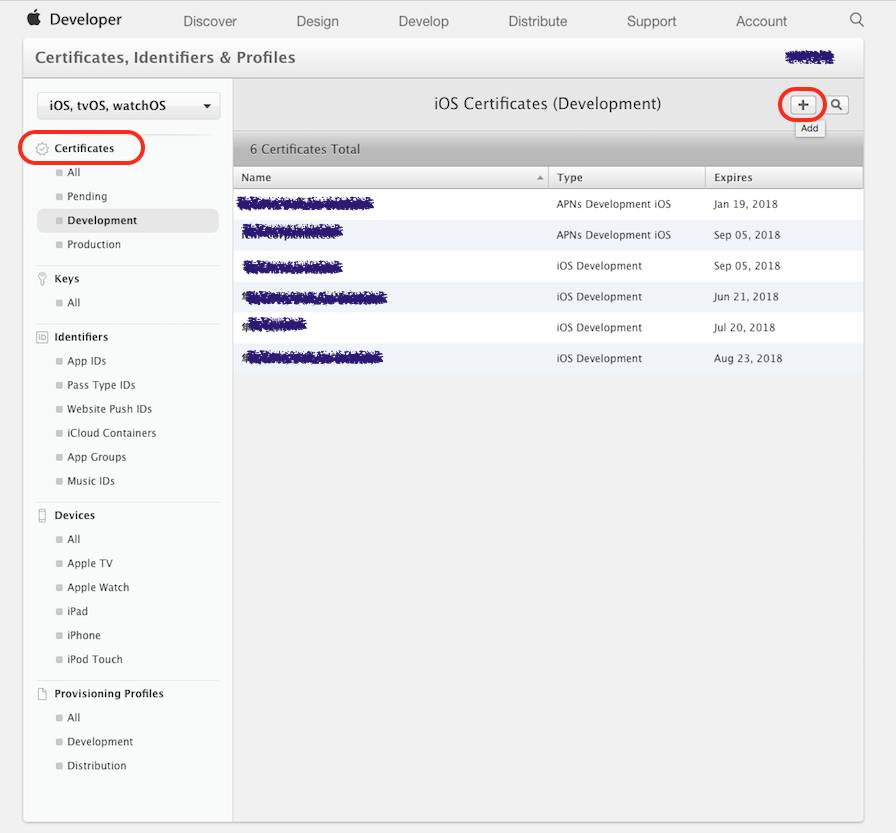Viewport: 896px width, 833px height.
Task: Open Support in top navigation
Action: tap(651, 21)
